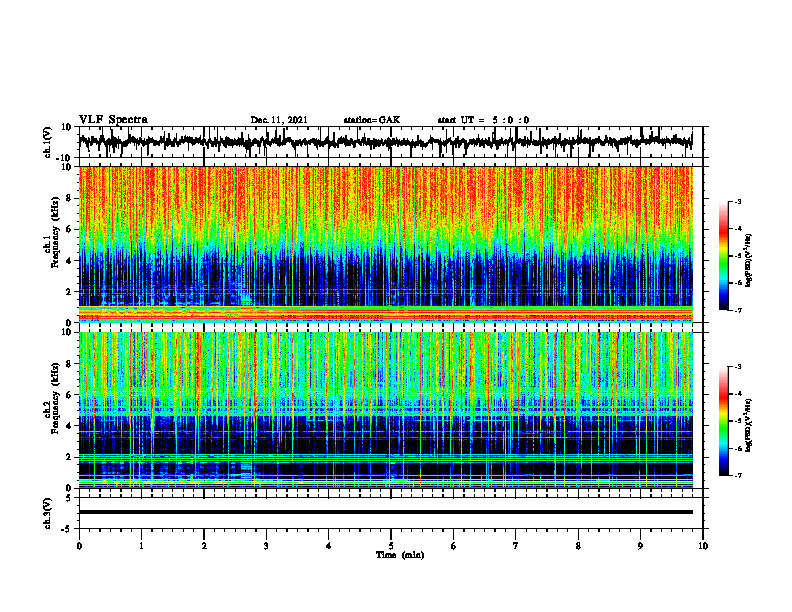Select the "start UT = 5 : 0 : 0" text
Image resolution: width=792 pixels, height=612 pixels.
click(483, 120)
